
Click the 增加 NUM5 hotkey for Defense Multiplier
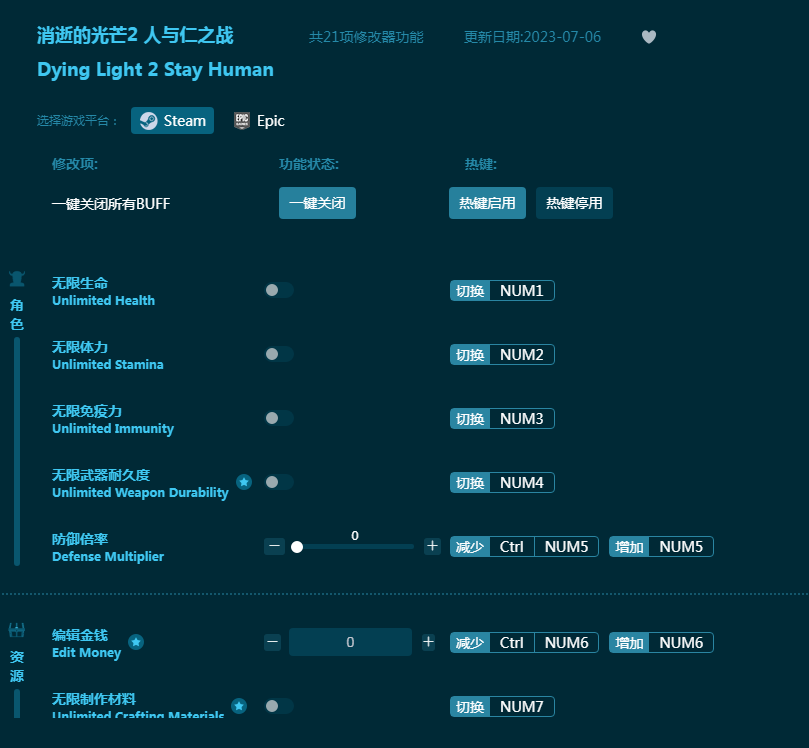point(661,546)
